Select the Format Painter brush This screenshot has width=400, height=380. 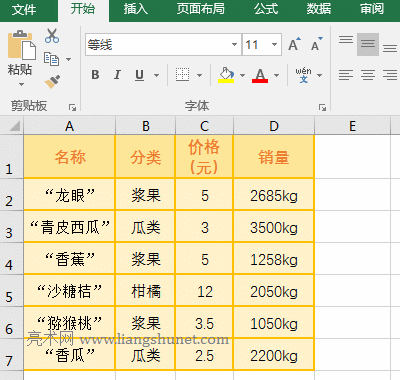52,82
